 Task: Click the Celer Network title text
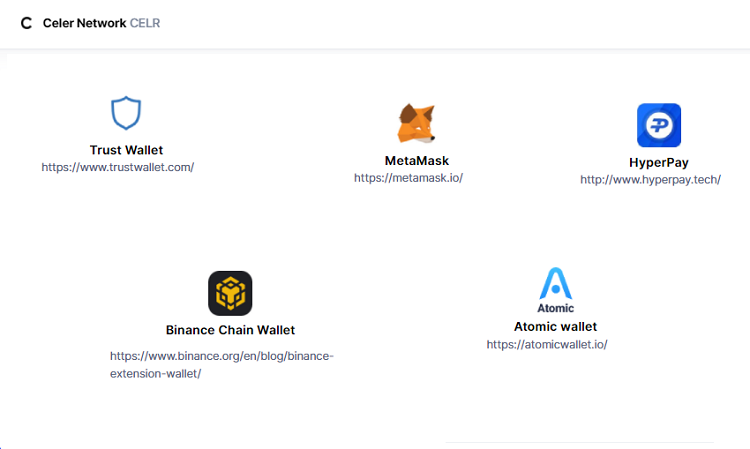(85, 23)
